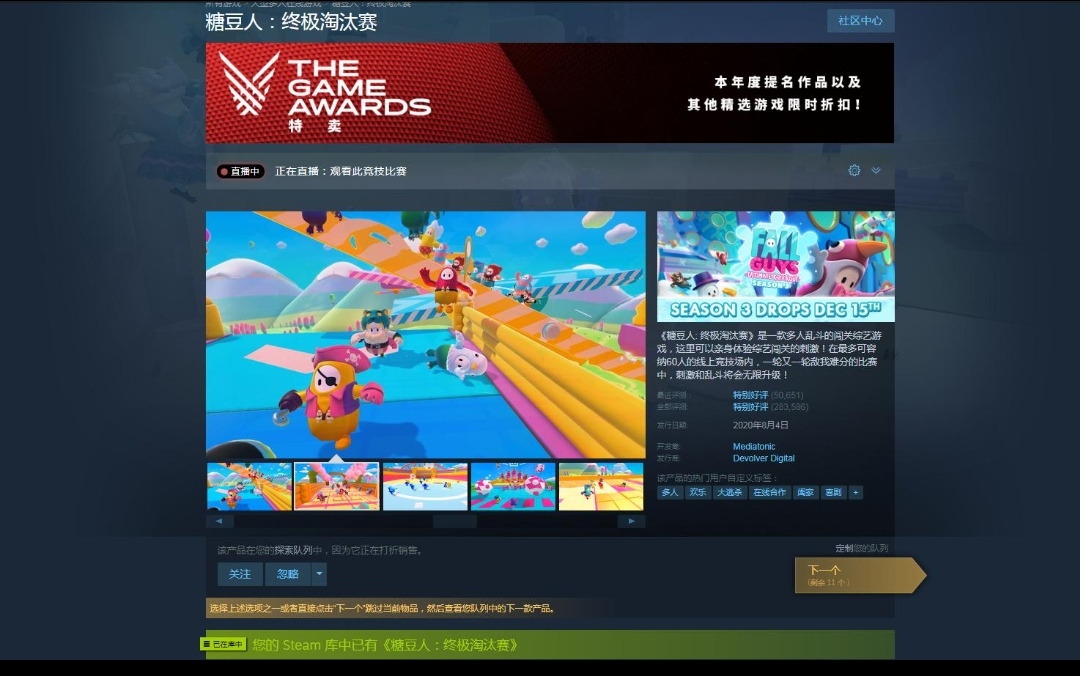Collapse the live broadcast panel chevron
Viewport: 1080px width, 676px height.
pos(876,170)
